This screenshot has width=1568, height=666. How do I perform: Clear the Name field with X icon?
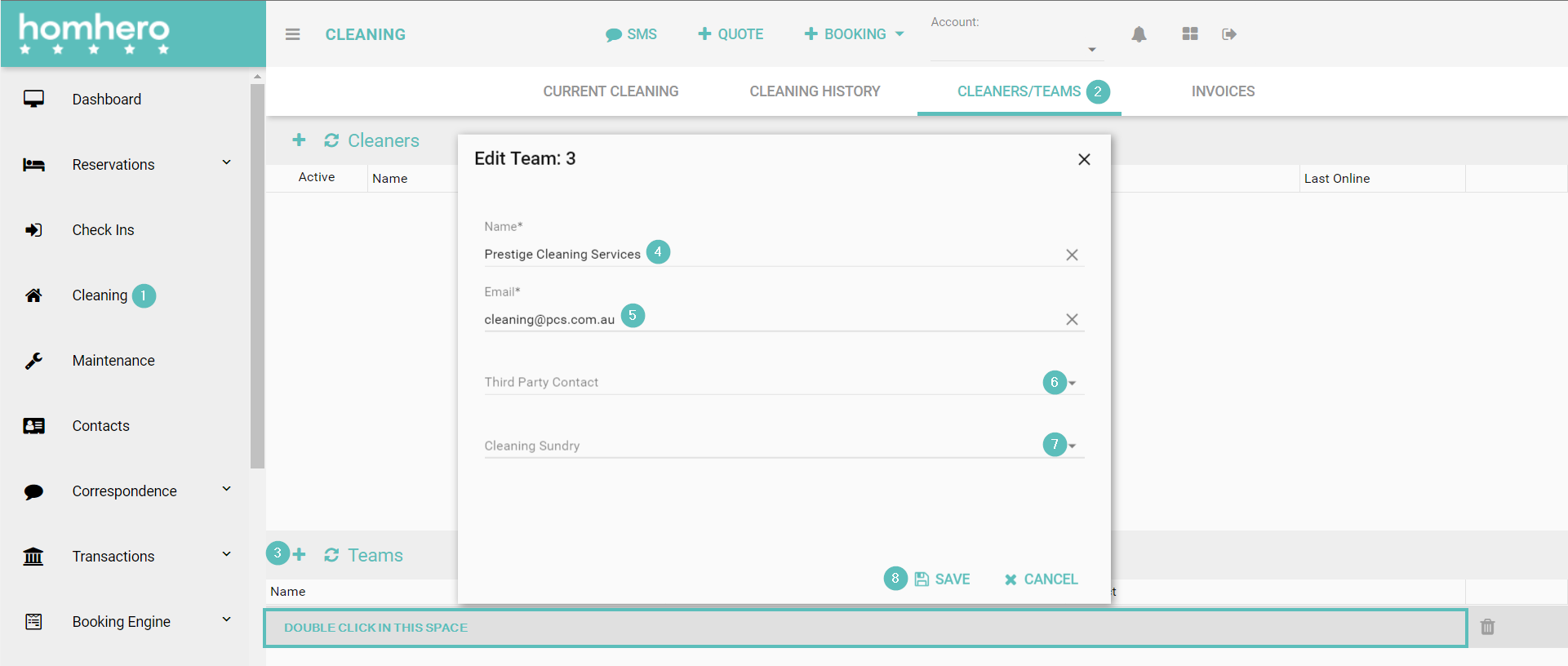pyautogui.click(x=1072, y=255)
